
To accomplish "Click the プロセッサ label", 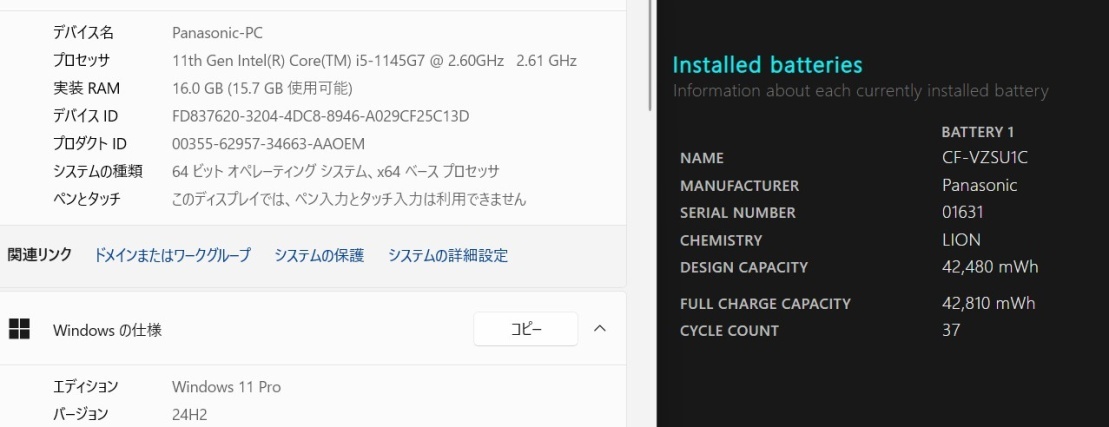I will coord(81,61).
